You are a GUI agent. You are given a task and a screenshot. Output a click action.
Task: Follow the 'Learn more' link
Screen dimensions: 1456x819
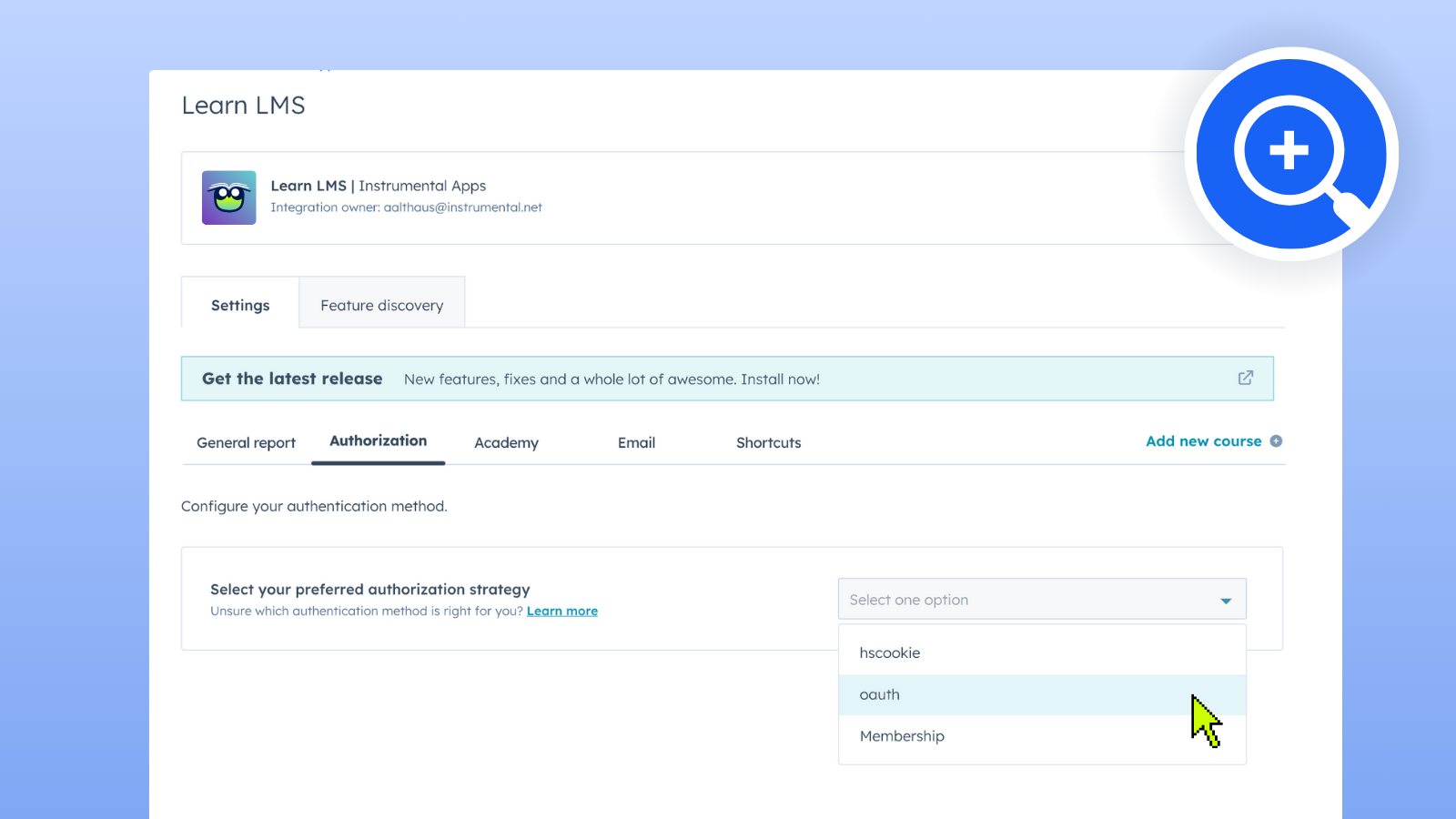click(x=561, y=612)
